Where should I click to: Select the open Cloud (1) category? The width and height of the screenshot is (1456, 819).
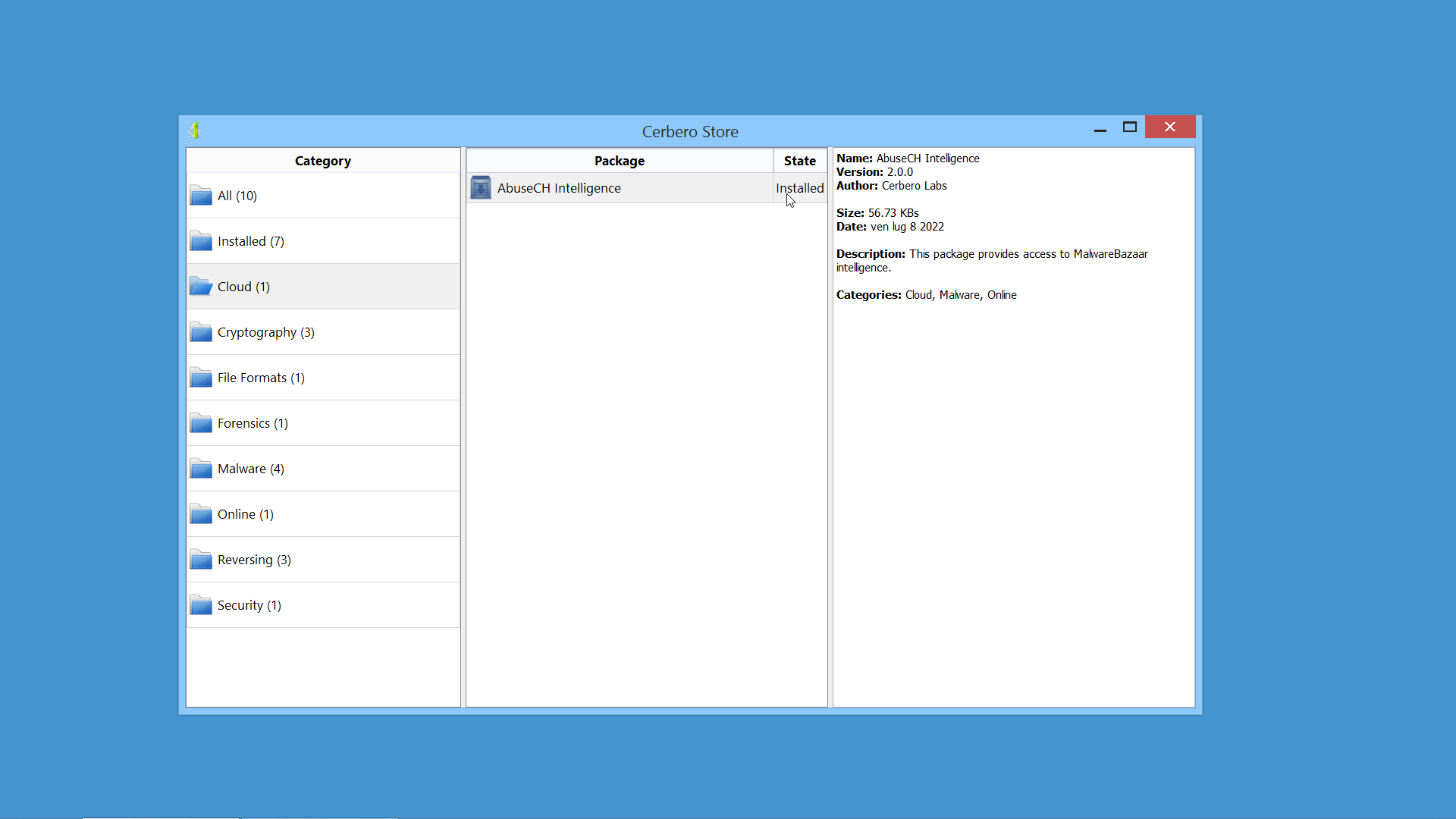(243, 287)
